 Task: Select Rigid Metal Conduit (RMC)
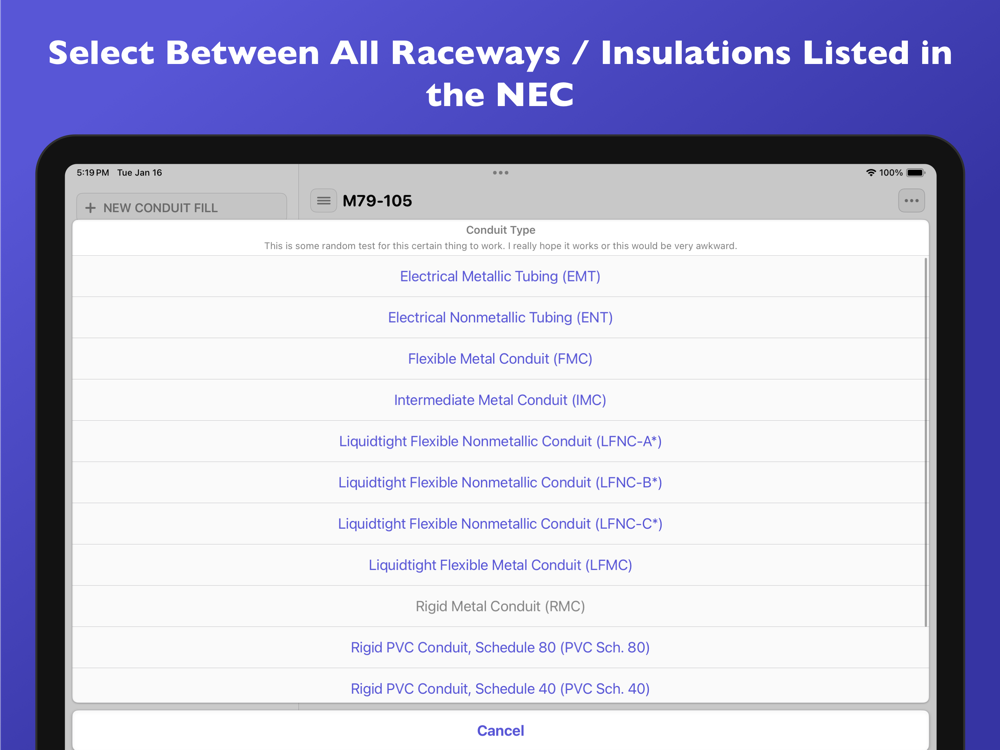click(x=500, y=607)
